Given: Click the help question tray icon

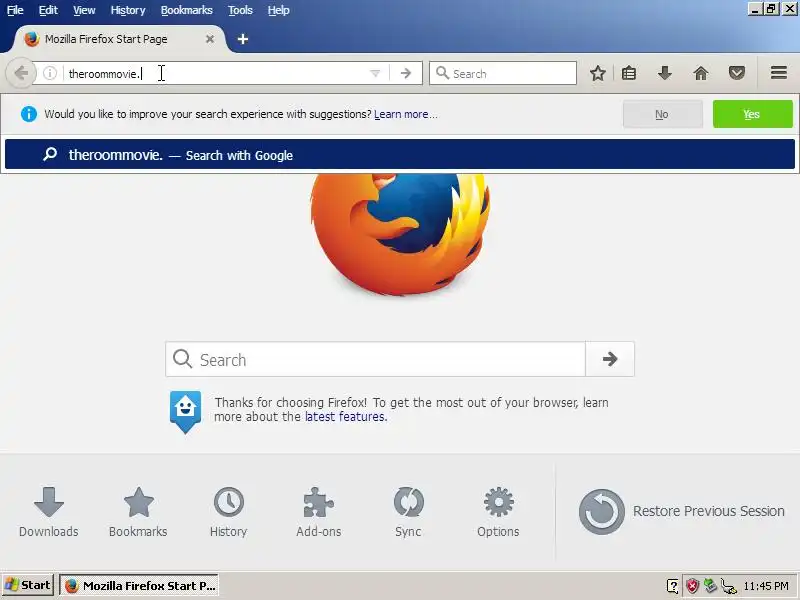Looking at the screenshot, I should (x=672, y=586).
